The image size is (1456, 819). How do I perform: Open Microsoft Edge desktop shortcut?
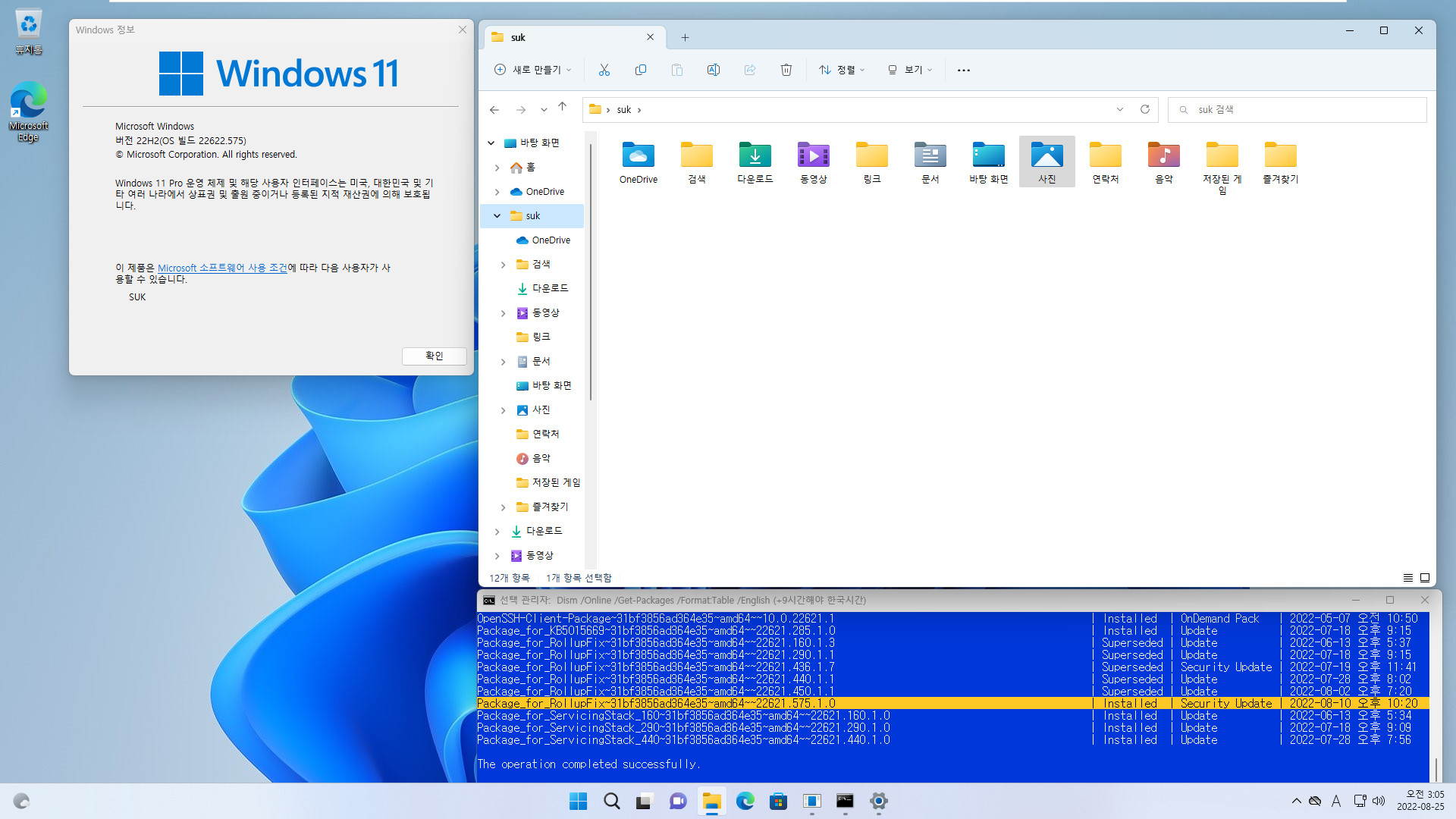click(28, 111)
